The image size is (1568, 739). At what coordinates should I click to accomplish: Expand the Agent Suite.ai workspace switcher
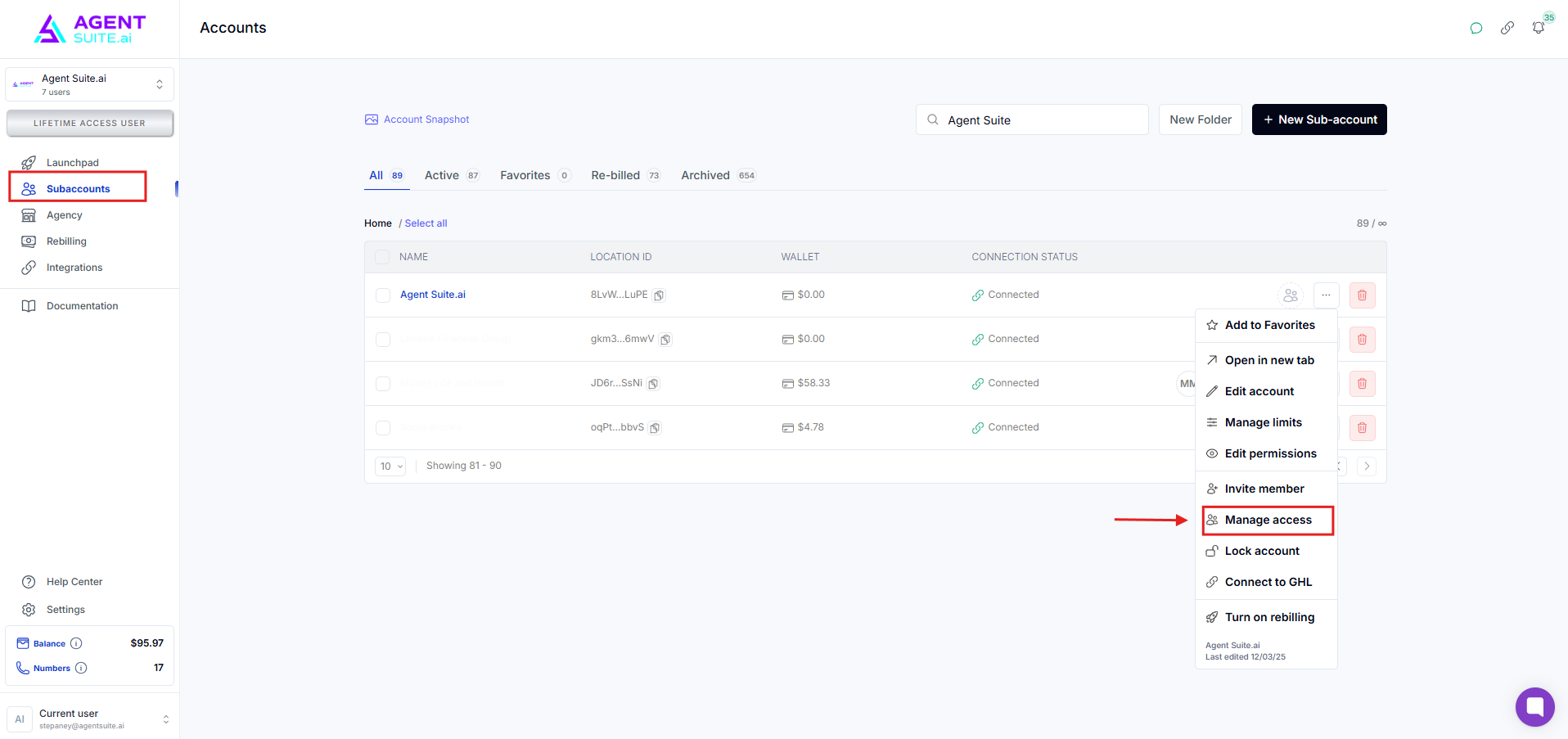90,84
